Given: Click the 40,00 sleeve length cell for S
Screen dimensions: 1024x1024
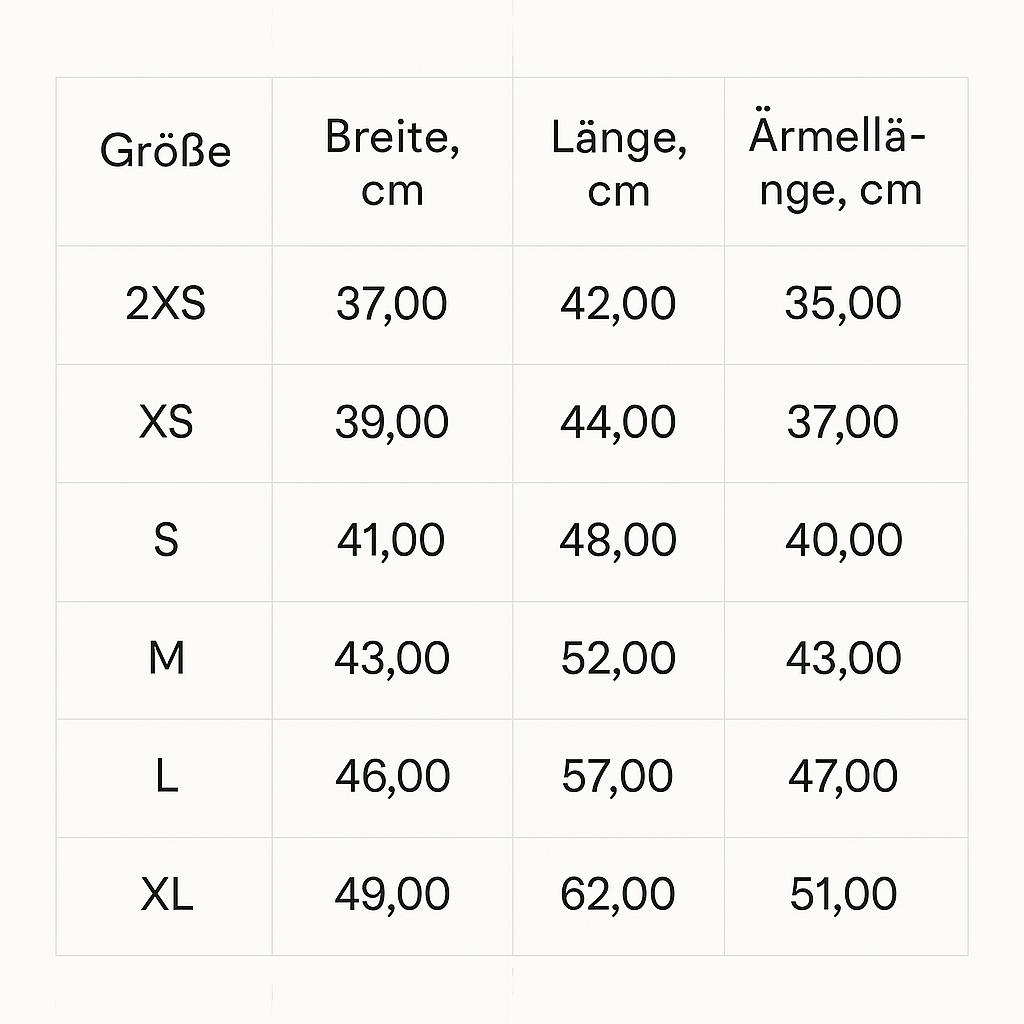Looking at the screenshot, I should click(844, 540).
